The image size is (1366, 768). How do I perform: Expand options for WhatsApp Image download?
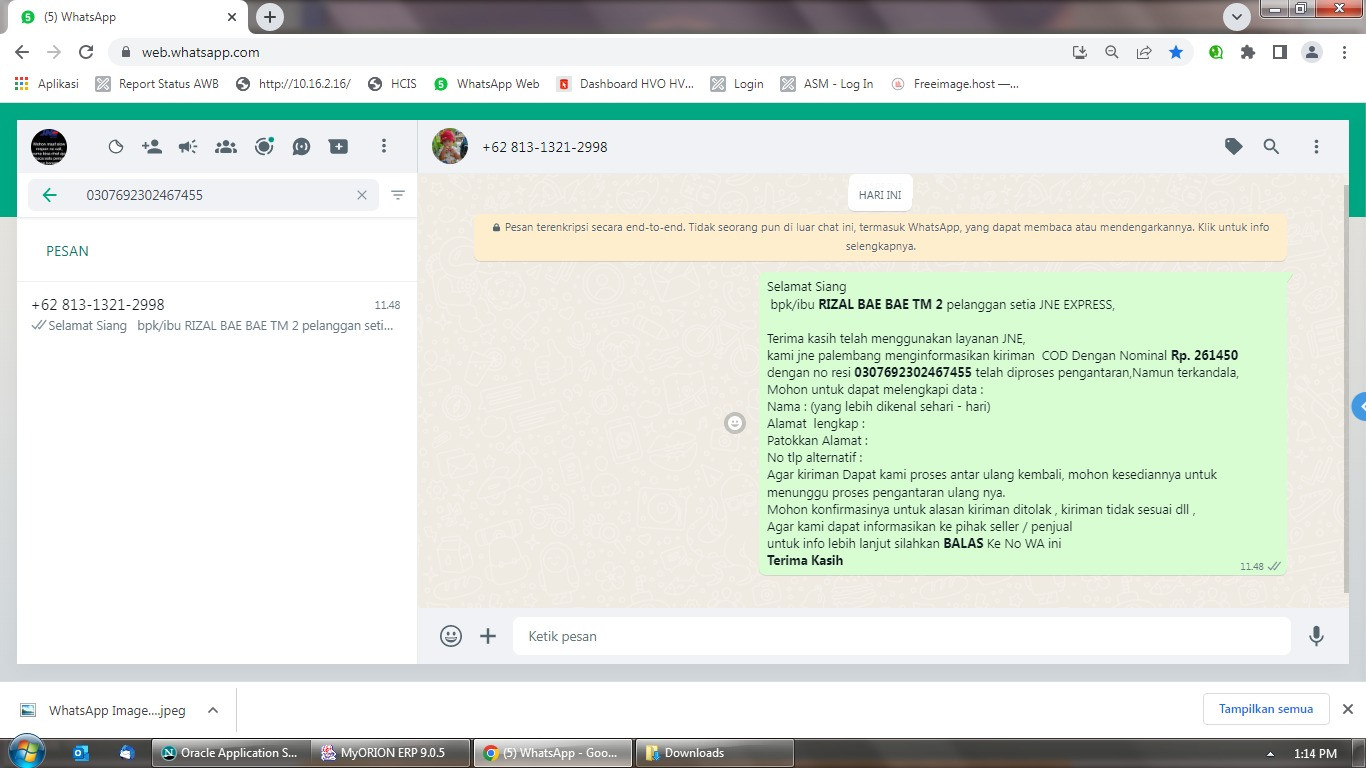pos(213,710)
